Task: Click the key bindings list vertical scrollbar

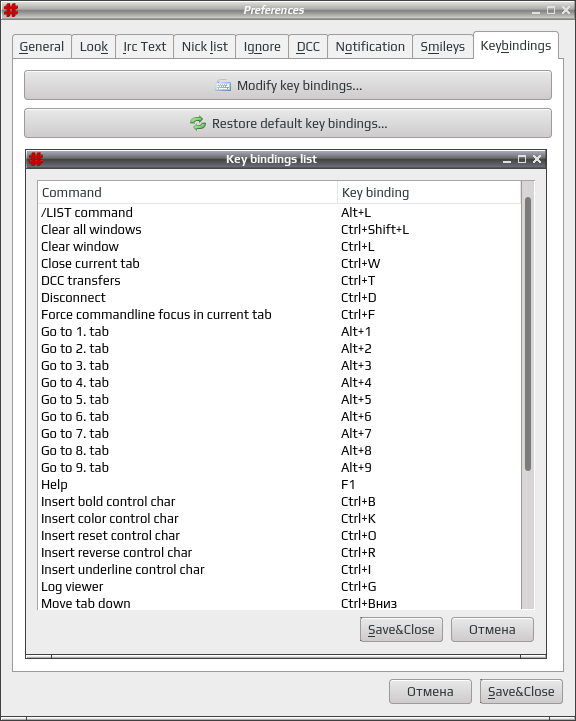Action: 528,333
